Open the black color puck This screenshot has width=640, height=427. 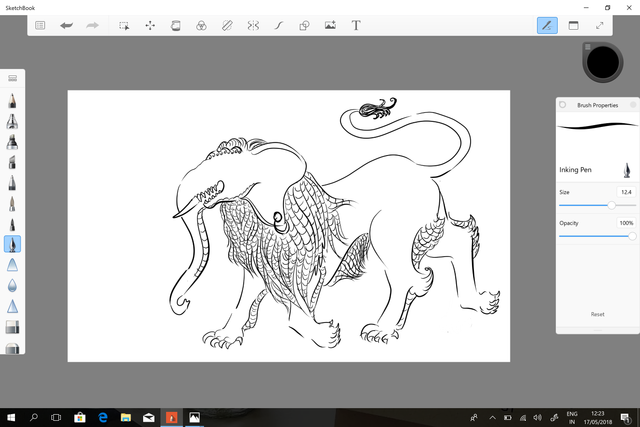(604, 63)
